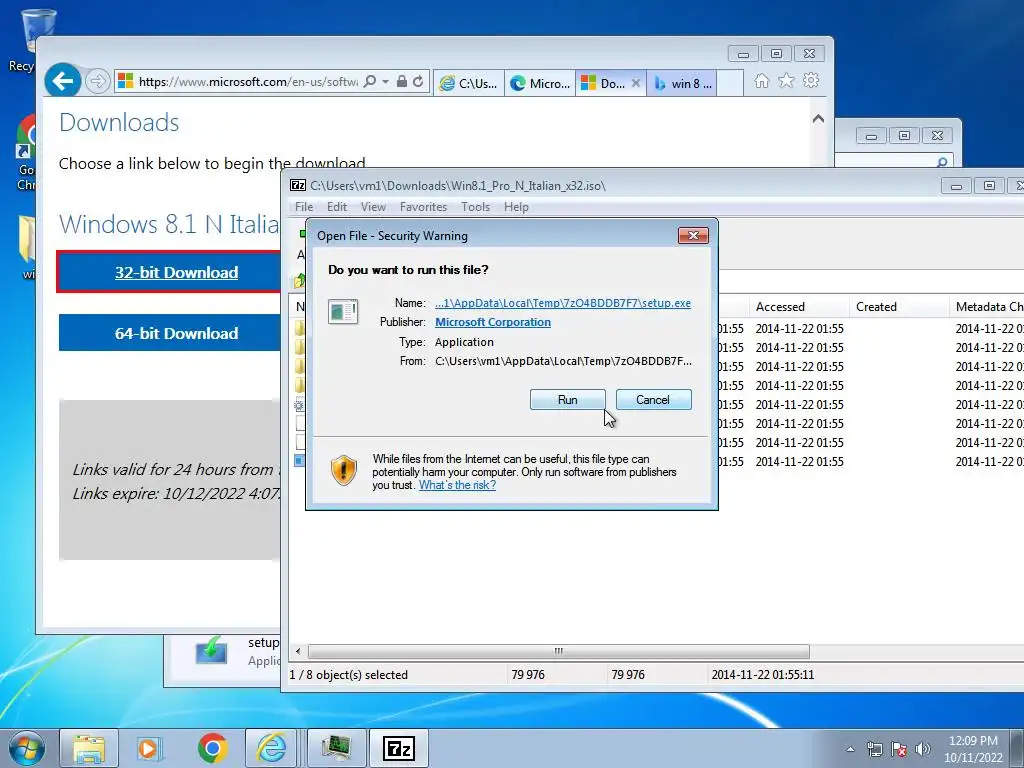1024x768 pixels.
Task: Click the Downloads heading text
Action: (x=119, y=123)
